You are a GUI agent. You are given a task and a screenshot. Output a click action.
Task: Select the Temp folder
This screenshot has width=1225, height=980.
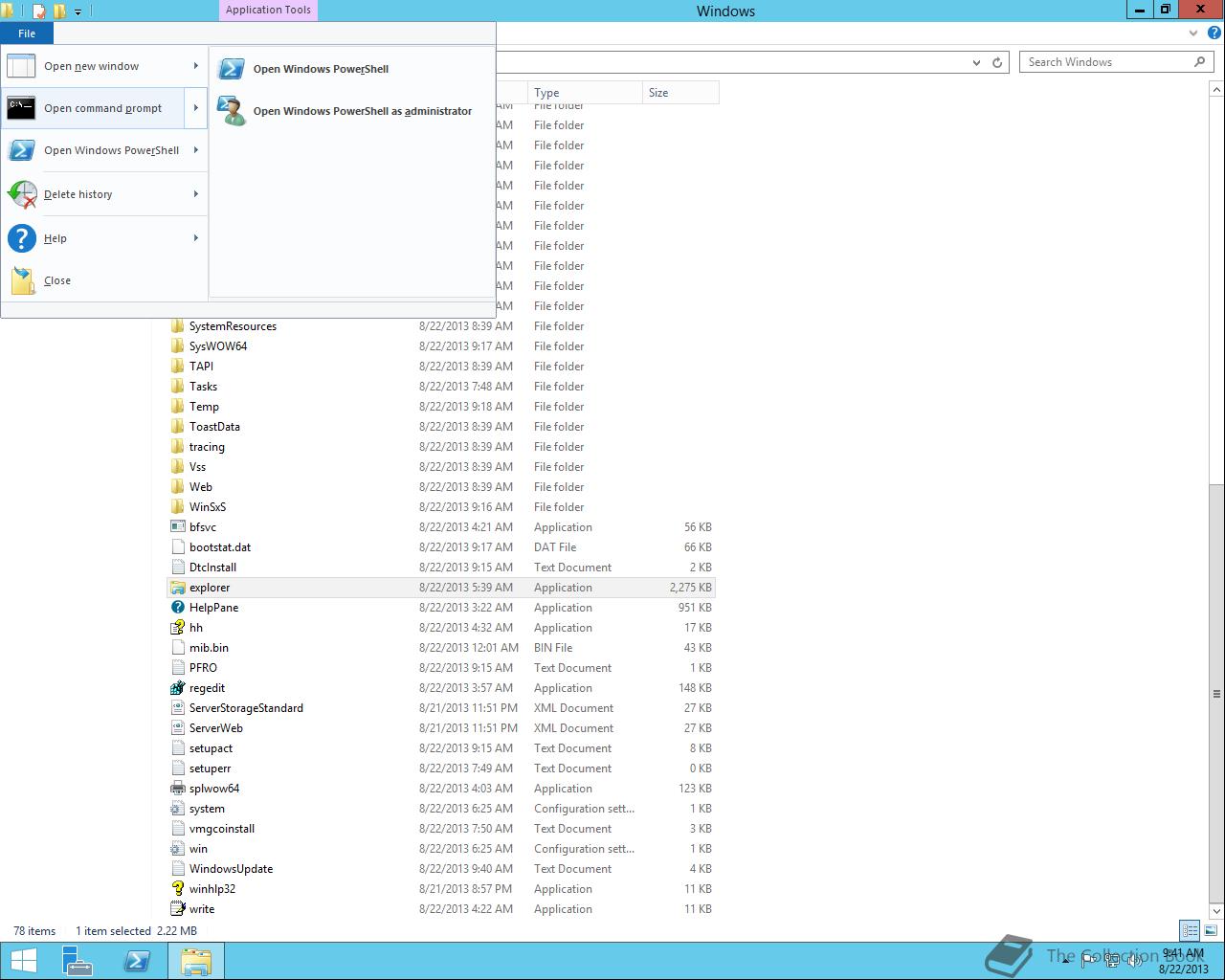point(204,407)
